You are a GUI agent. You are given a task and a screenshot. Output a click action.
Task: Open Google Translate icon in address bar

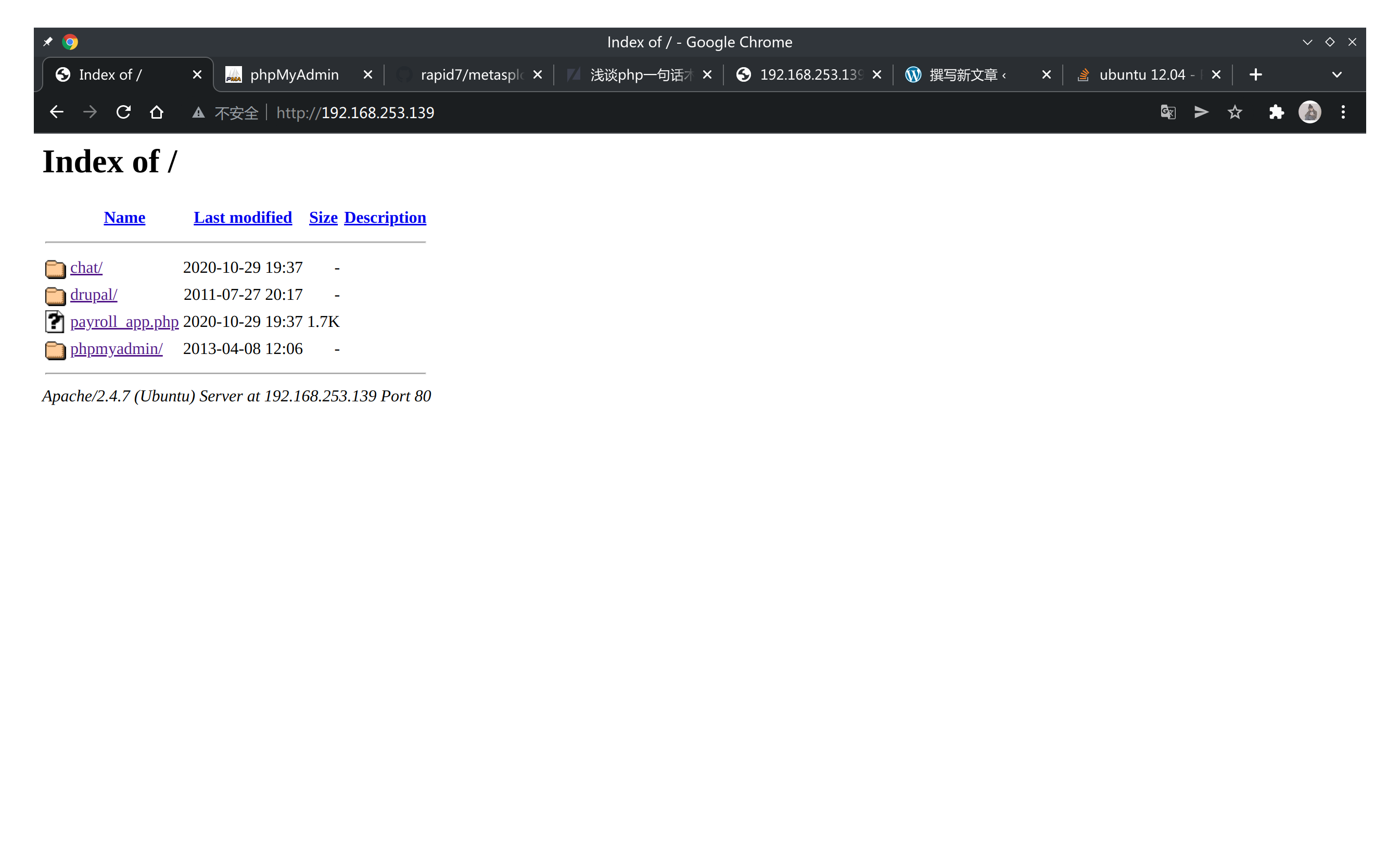pos(1168,112)
